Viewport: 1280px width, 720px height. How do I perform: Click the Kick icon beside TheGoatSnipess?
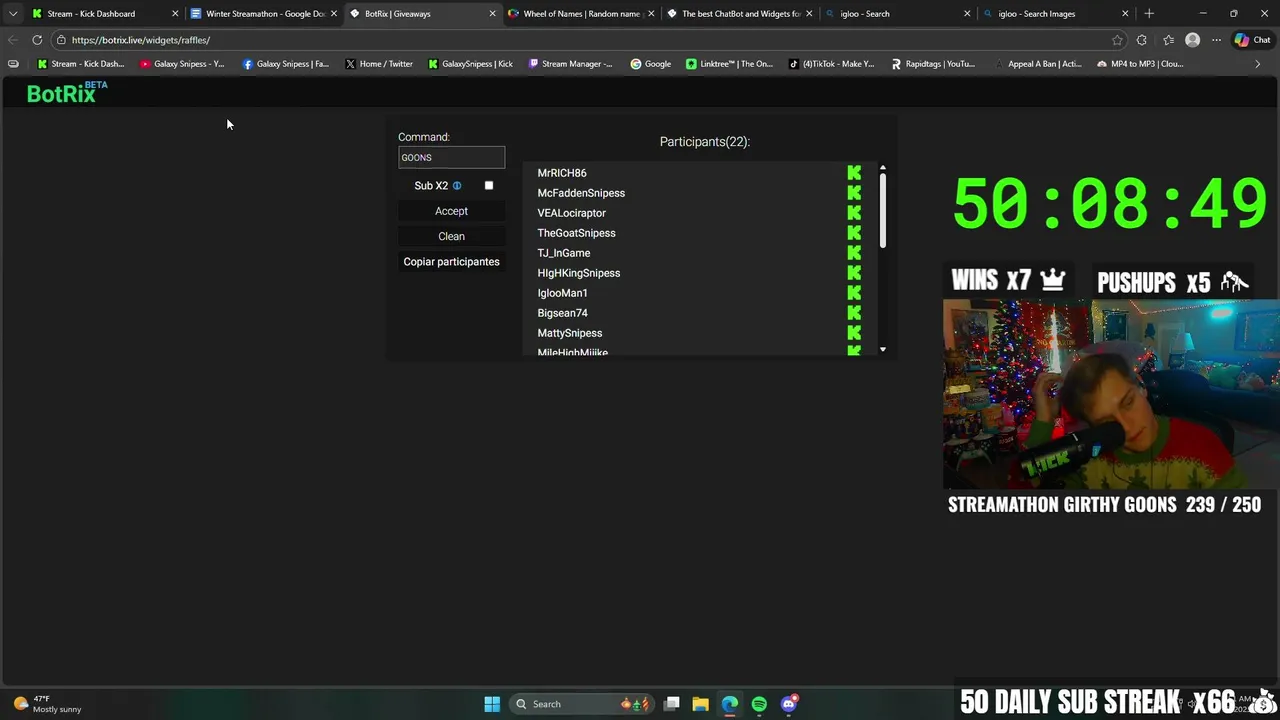[854, 233]
